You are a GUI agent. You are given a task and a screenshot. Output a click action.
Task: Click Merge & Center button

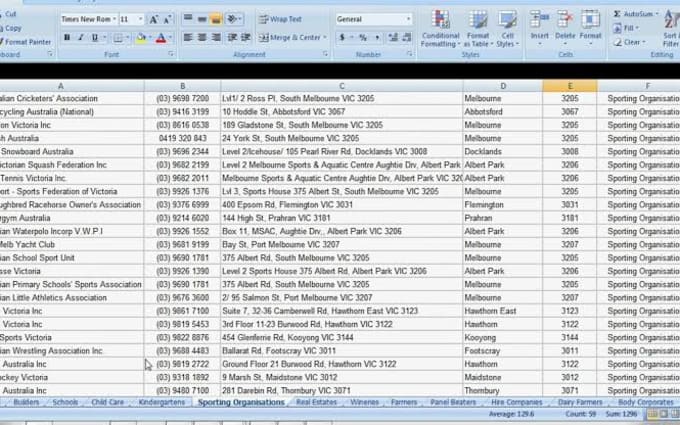[x=289, y=38]
